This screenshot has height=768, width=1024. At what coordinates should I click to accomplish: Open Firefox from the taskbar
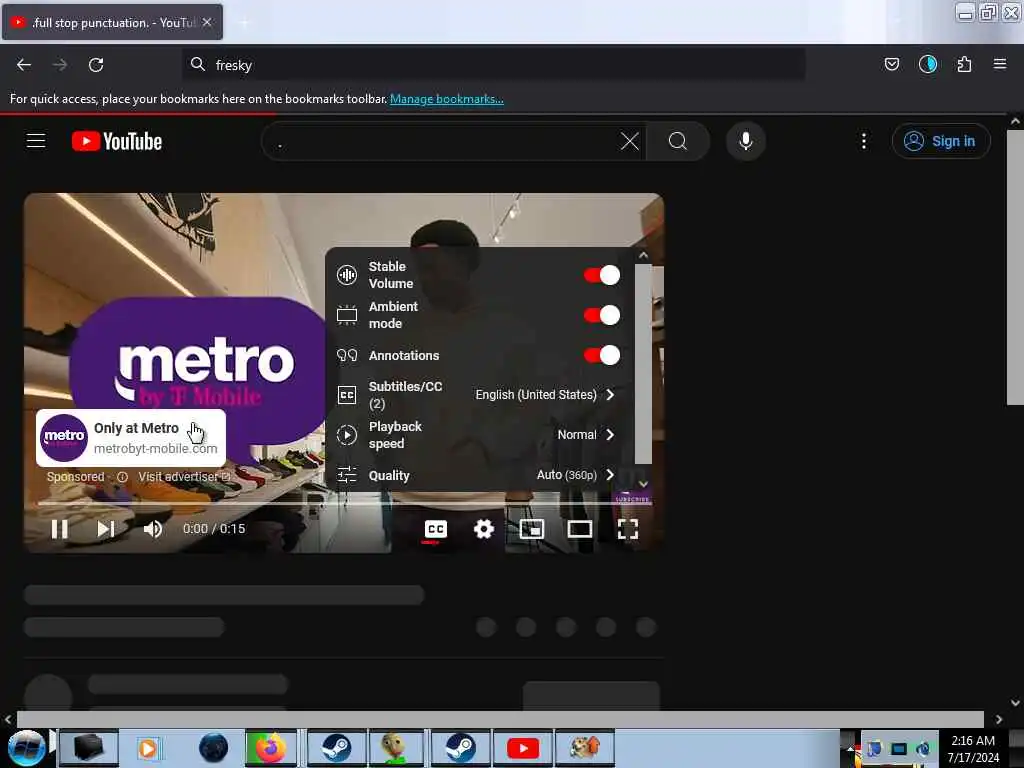[x=270, y=748]
